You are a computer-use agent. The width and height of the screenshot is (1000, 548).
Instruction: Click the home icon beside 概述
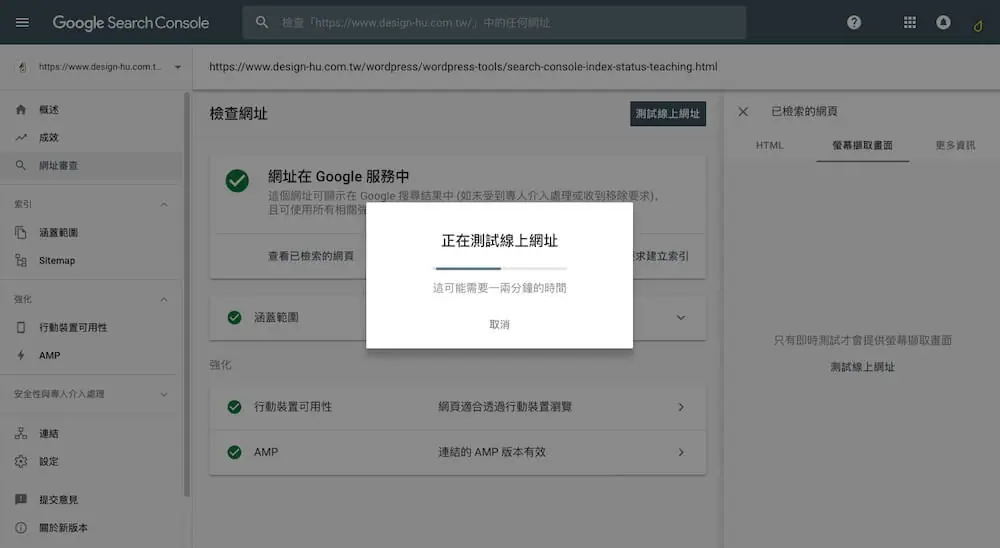coord(21,110)
